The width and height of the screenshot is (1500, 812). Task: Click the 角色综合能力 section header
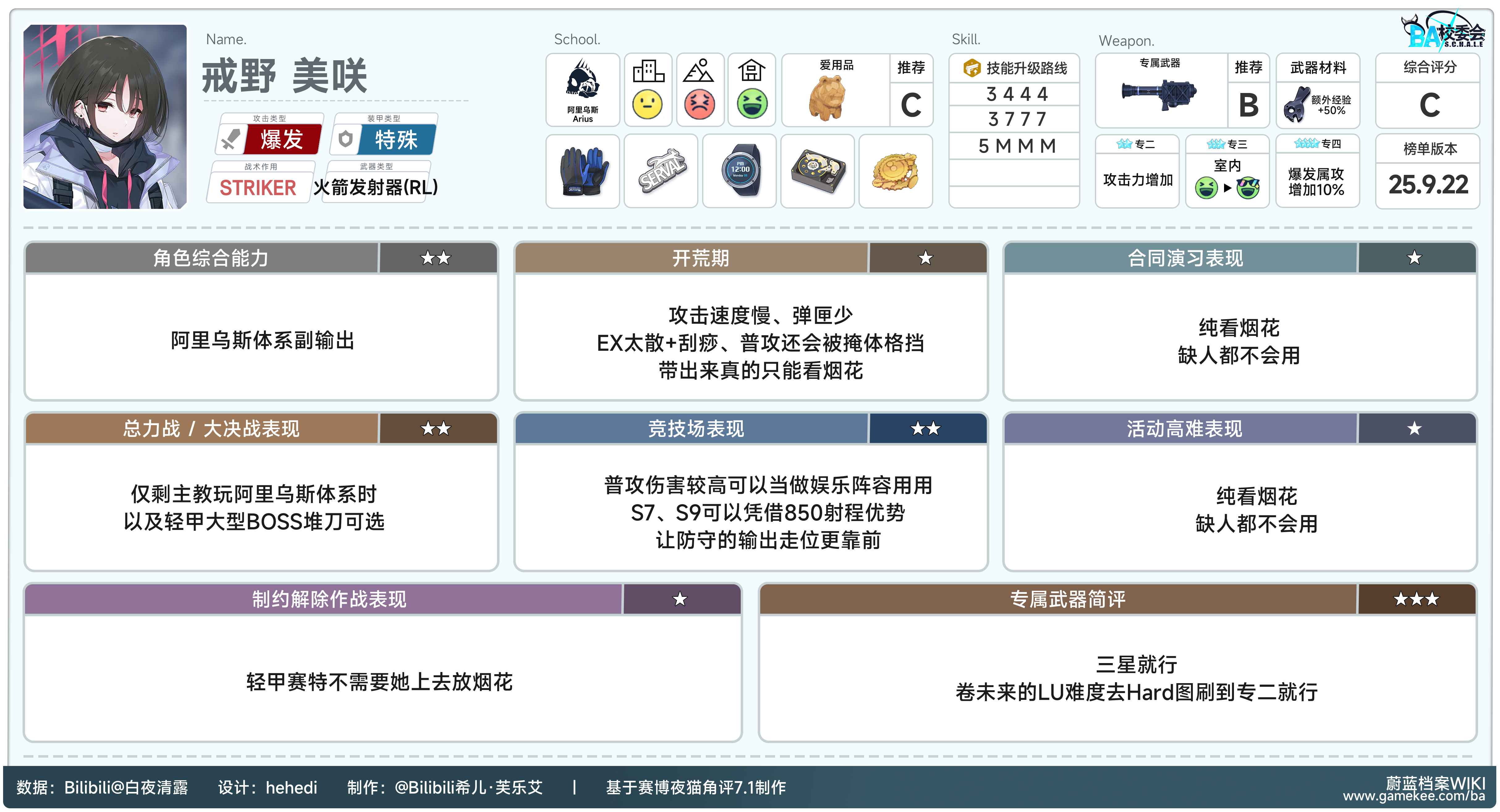click(211, 258)
